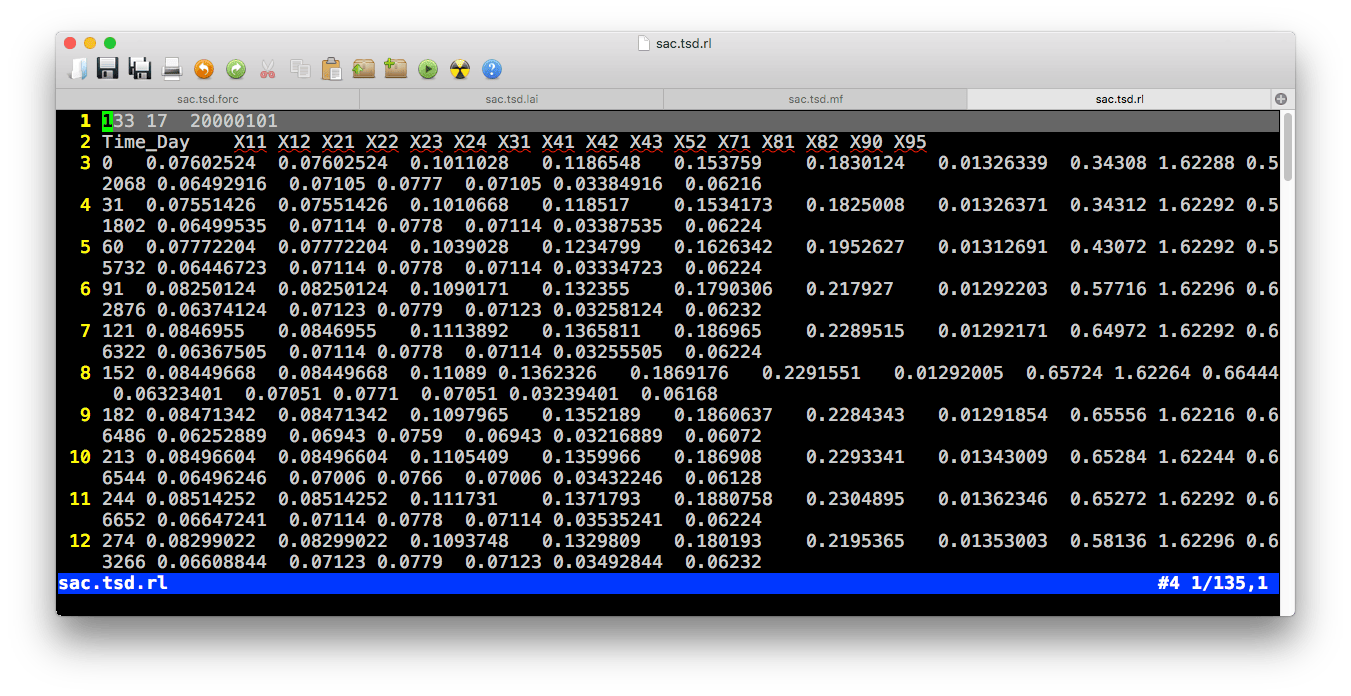Viewport: 1351px width, 696px height.
Task: Click the value 0.65724 on line 8
Action: (1065, 373)
